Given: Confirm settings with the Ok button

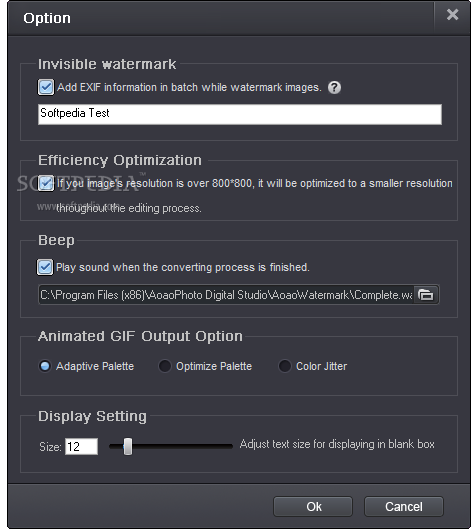Looking at the screenshot, I should pos(313,506).
